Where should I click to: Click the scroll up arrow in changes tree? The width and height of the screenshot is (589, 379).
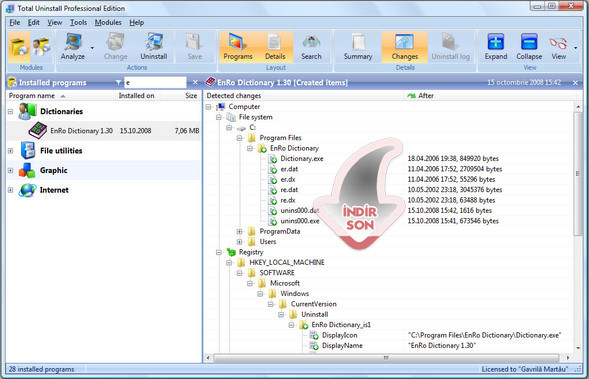(x=578, y=107)
